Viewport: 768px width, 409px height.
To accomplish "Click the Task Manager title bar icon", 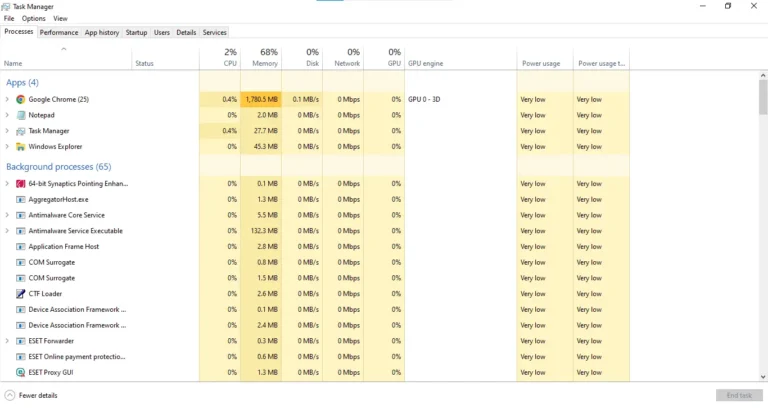I will click(x=6, y=7).
